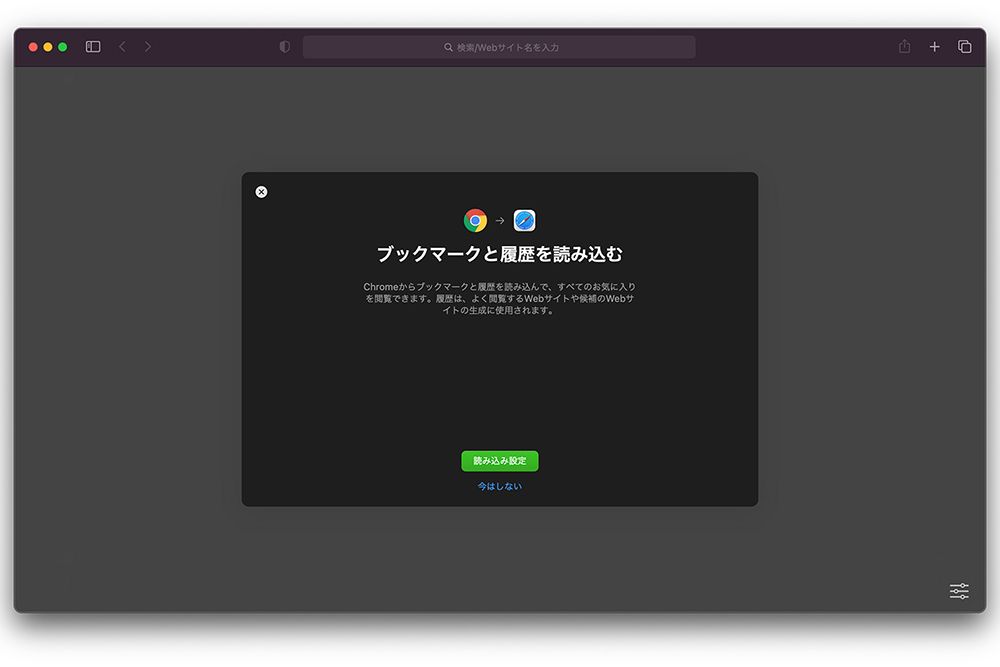Show tab overview icon
Image resolution: width=1000 pixels, height=667 pixels.
964,47
